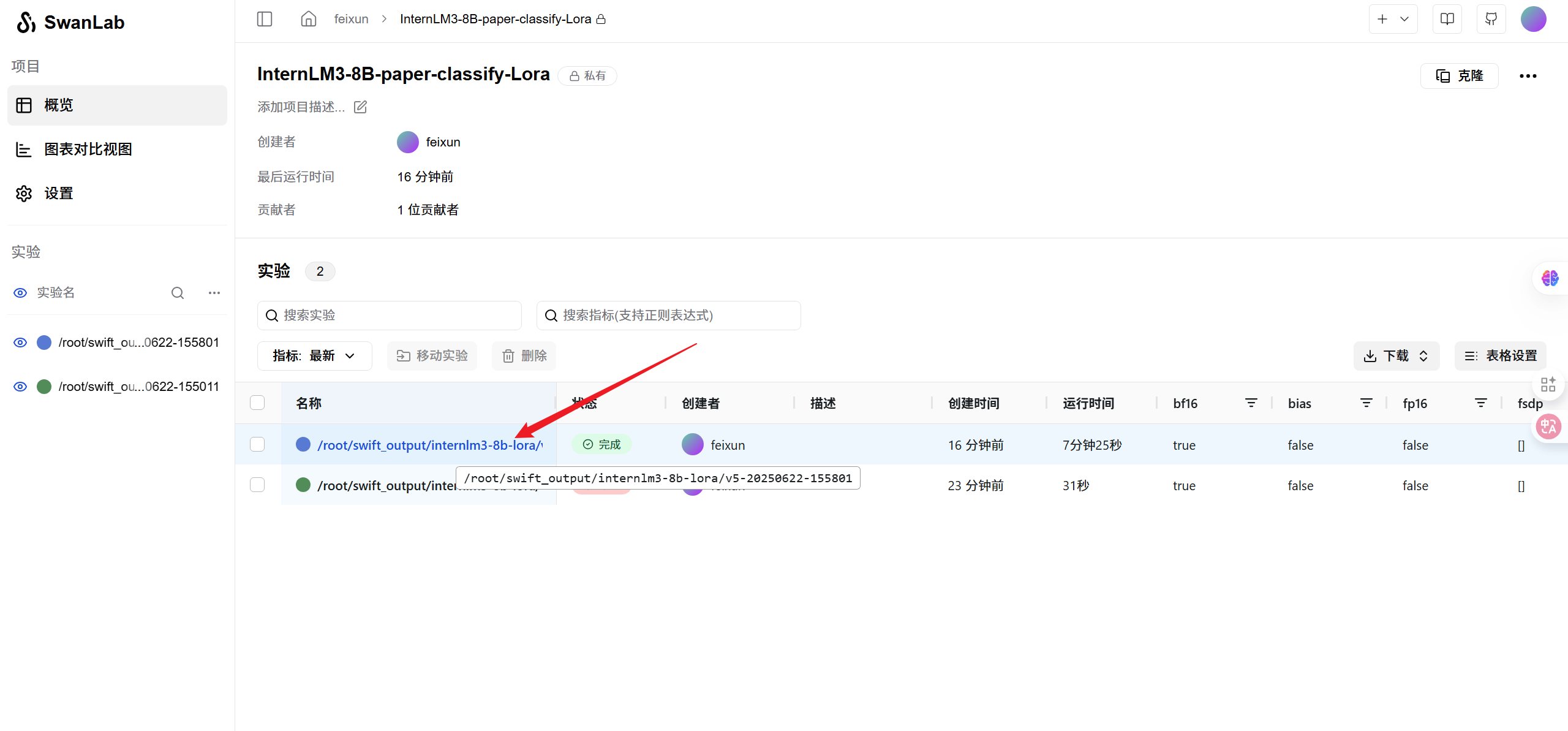Click the floating widget grid icon
The width and height of the screenshot is (1568, 731).
tap(1548, 384)
